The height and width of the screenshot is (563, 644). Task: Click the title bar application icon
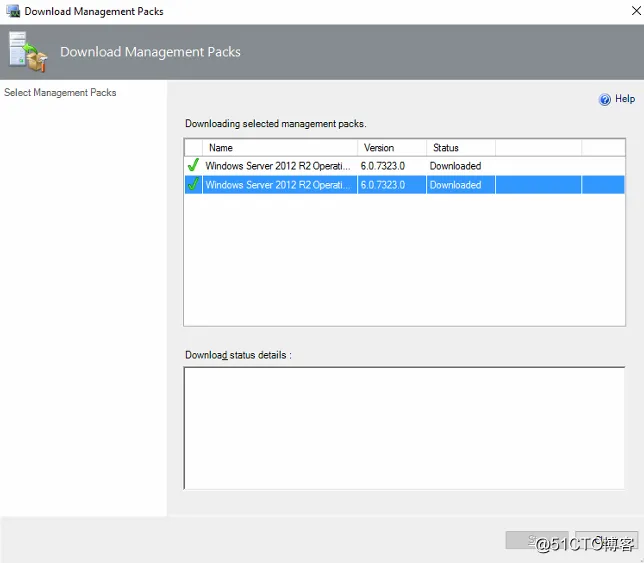click(13, 11)
